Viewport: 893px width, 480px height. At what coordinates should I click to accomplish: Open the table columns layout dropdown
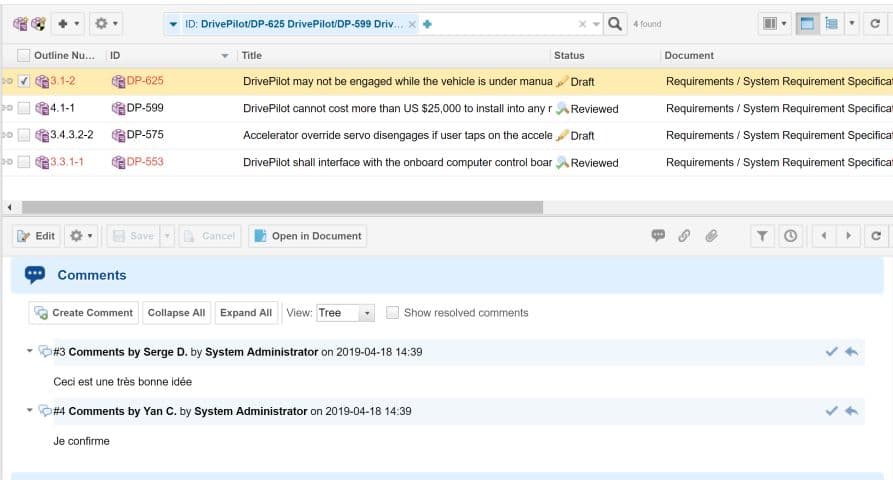point(774,23)
